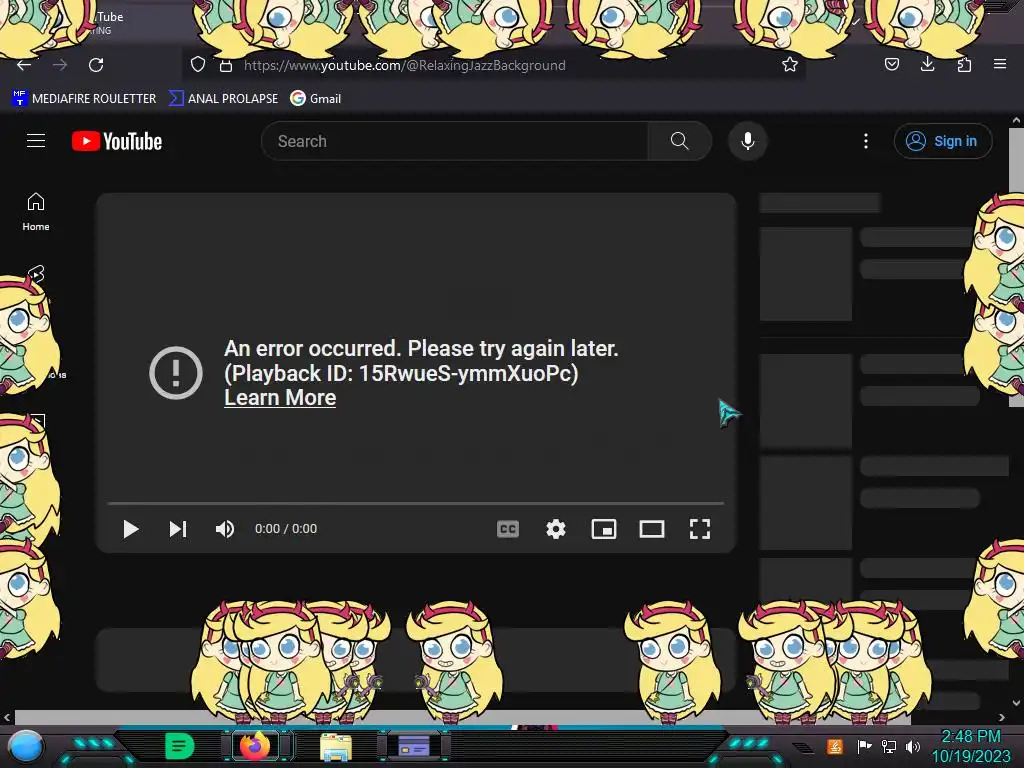Bookmark this page with the star
This screenshot has width=1024, height=768.
(790, 64)
